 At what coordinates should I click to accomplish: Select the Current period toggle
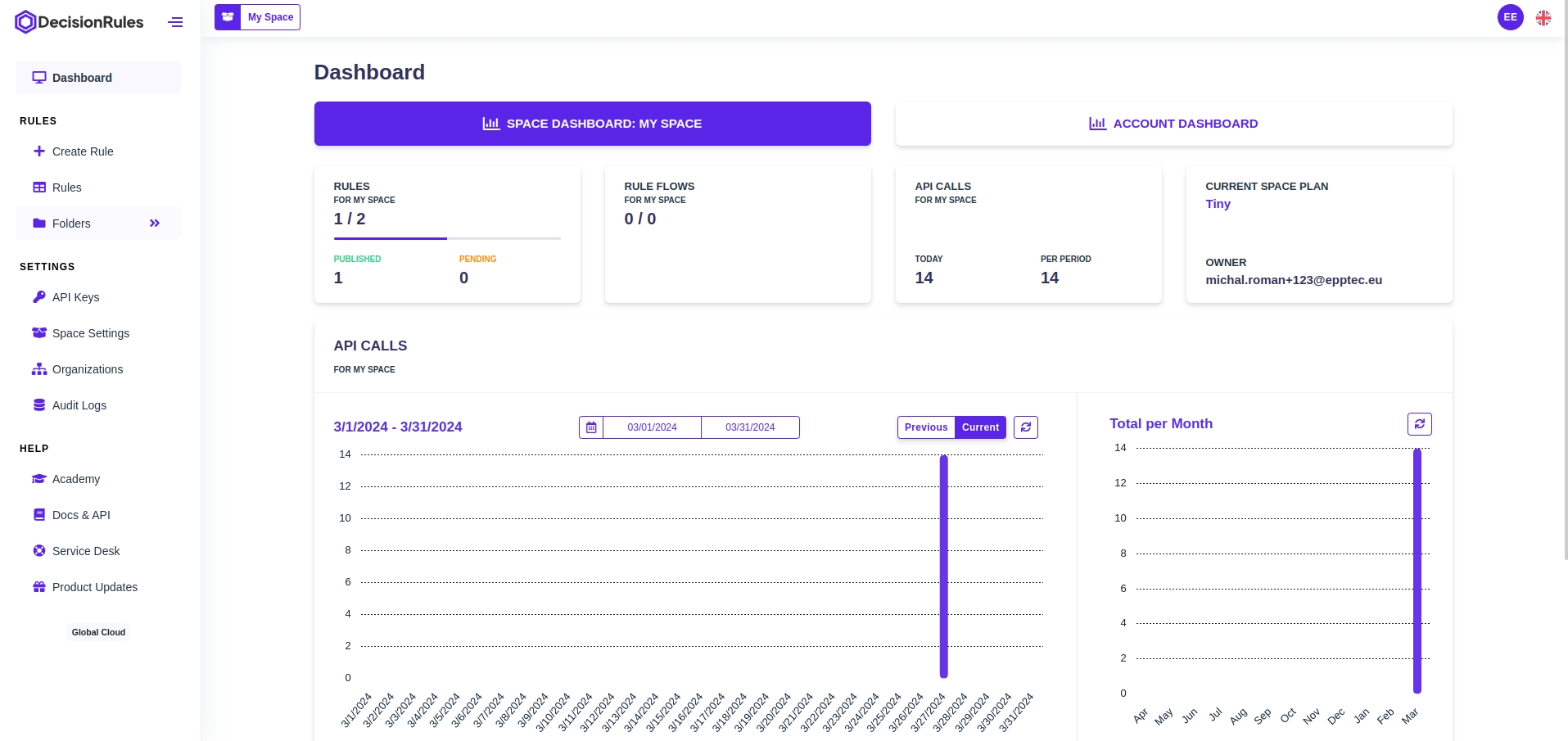click(980, 427)
